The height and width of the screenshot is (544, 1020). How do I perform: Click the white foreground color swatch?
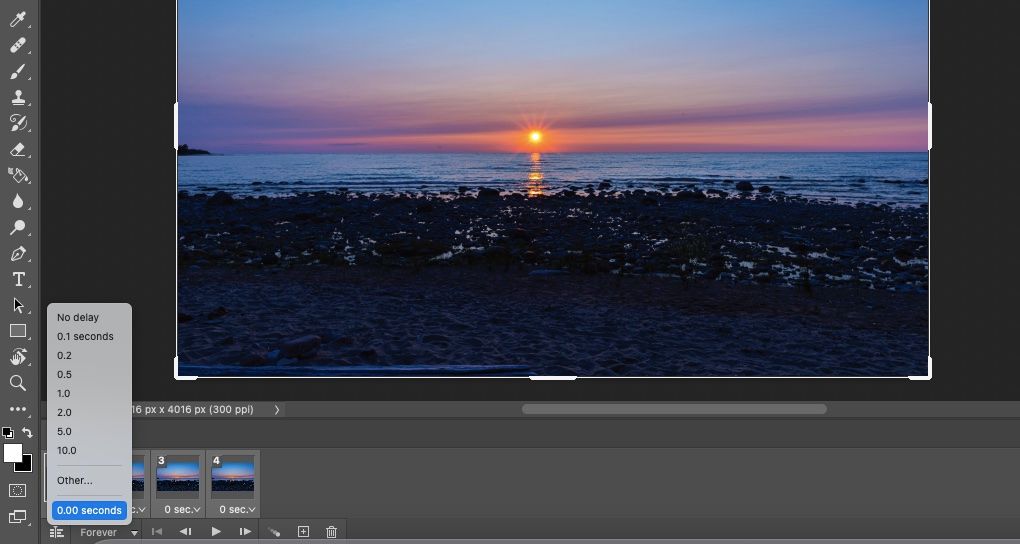12,453
